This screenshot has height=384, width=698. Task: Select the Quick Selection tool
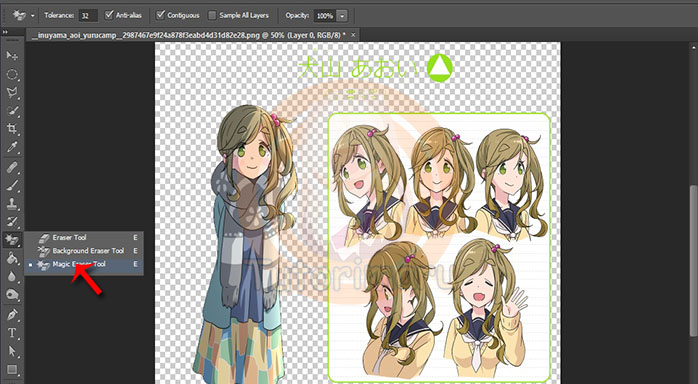pyautogui.click(x=12, y=110)
